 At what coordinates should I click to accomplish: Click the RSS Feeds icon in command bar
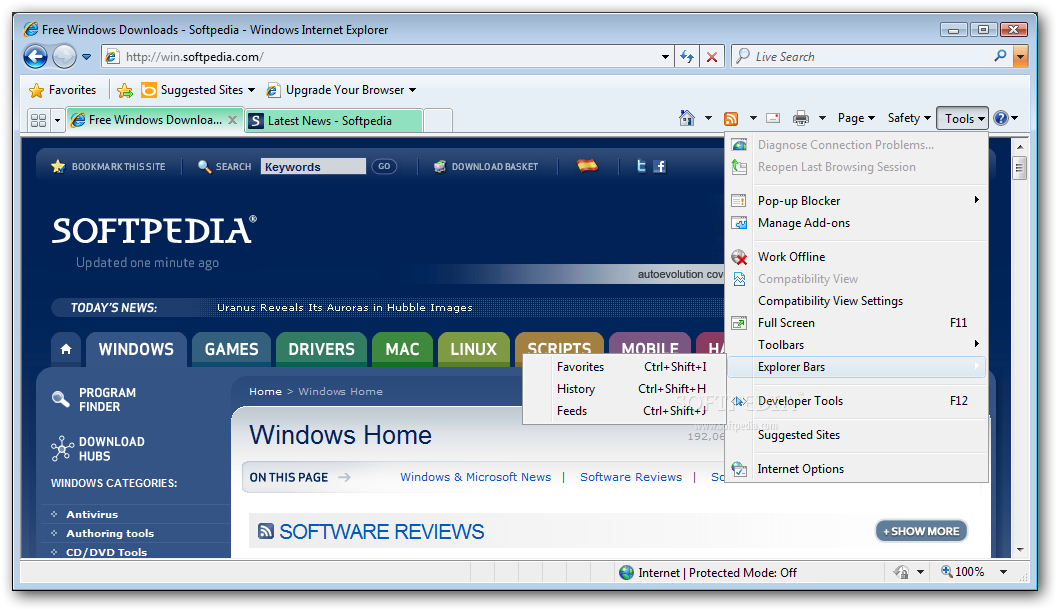click(731, 119)
